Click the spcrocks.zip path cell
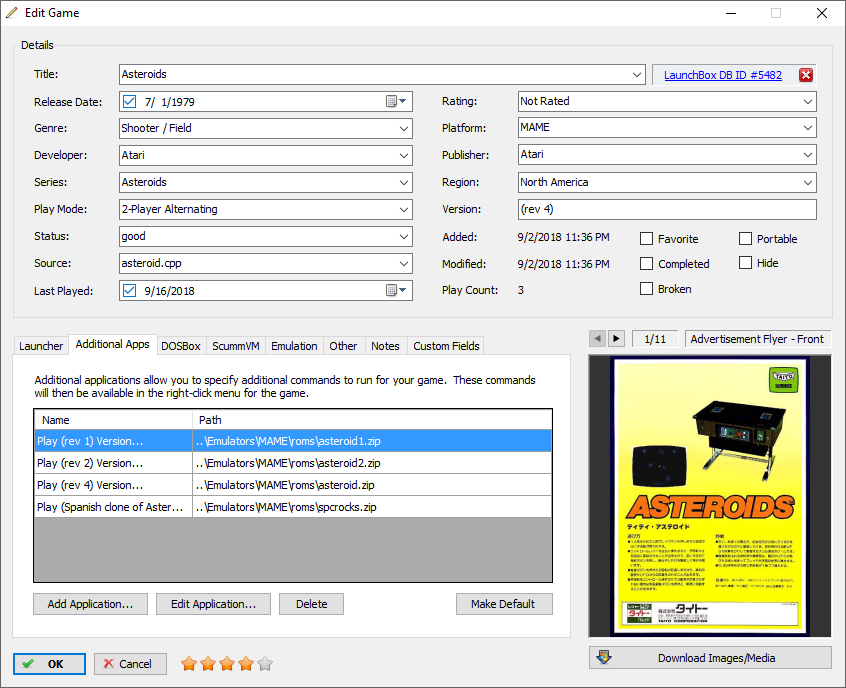The width and height of the screenshot is (846, 688). 372,507
